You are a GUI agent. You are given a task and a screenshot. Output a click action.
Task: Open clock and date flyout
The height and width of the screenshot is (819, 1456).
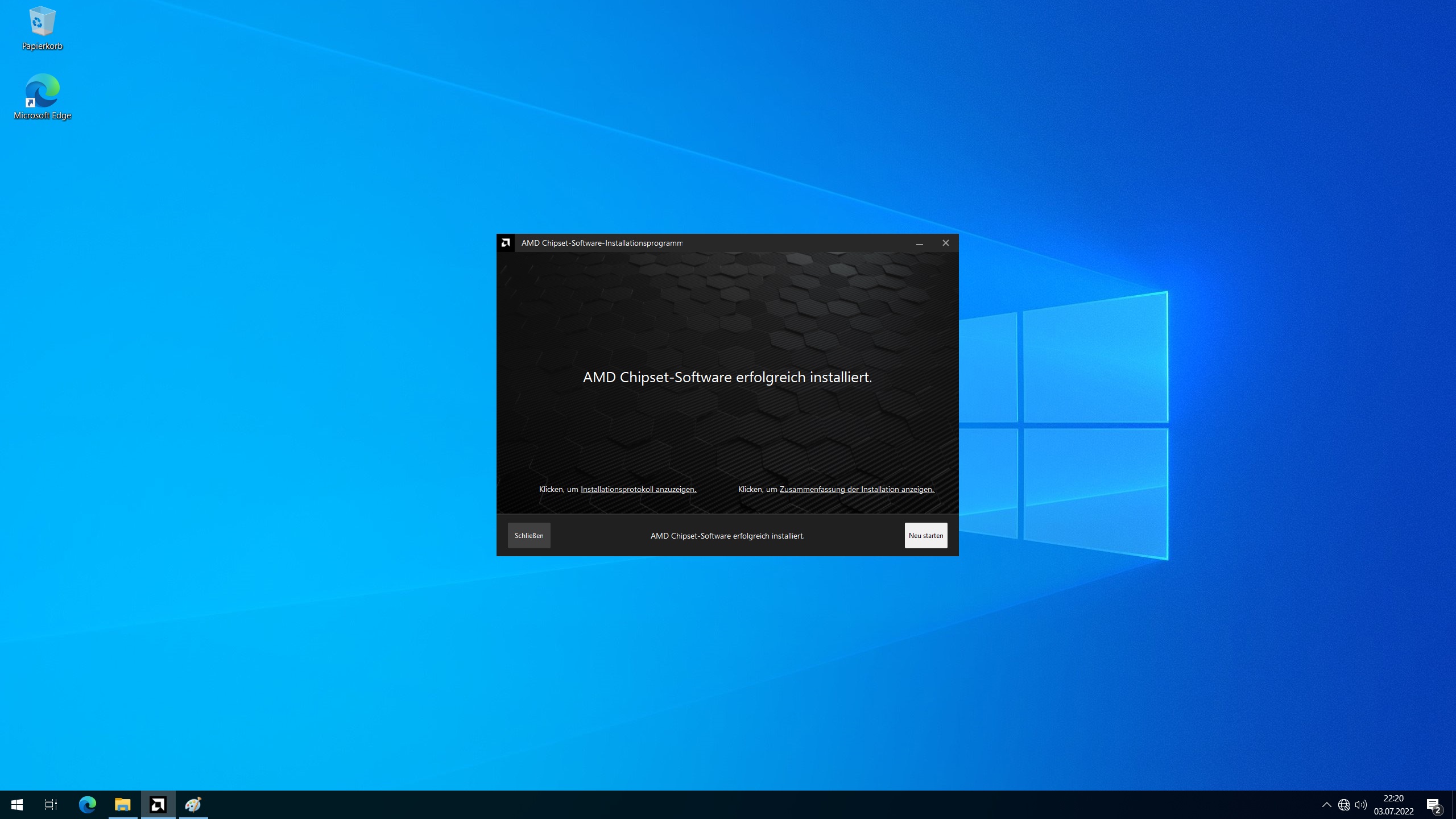(1393, 805)
